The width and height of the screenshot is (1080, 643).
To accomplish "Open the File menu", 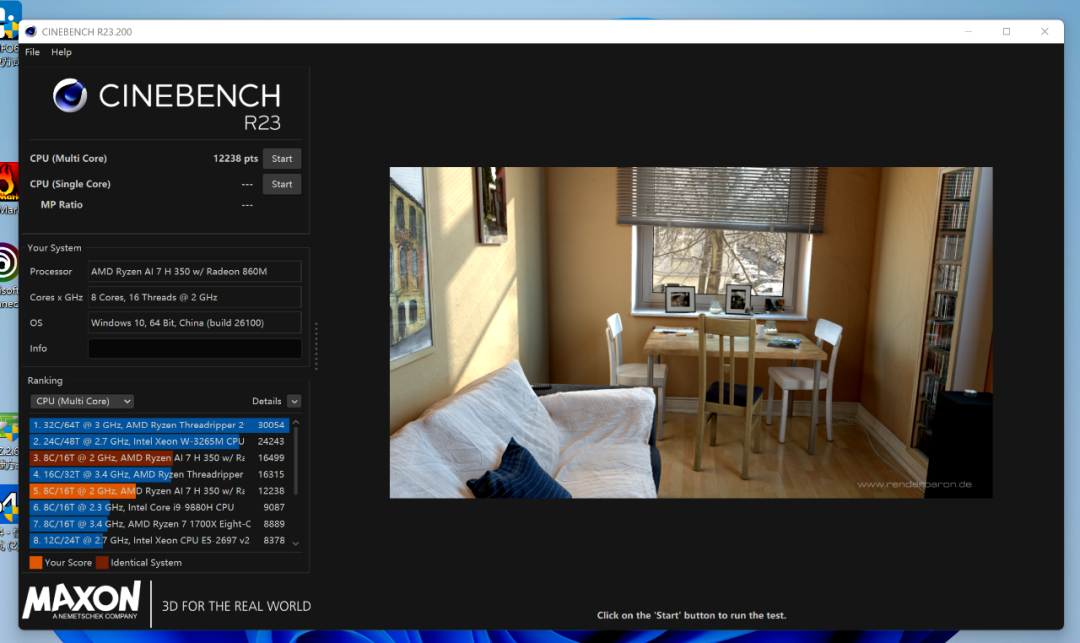I will click(32, 52).
